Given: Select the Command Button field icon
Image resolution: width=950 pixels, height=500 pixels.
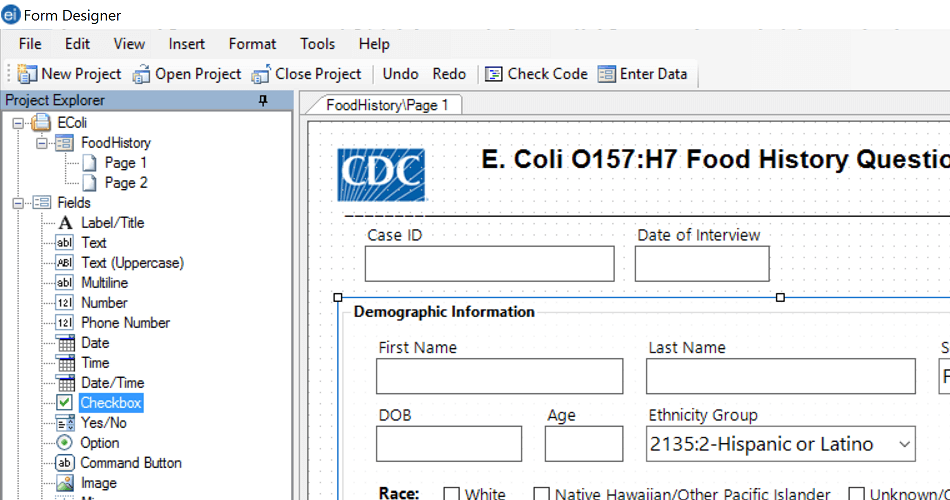Looking at the screenshot, I should click(x=65, y=463).
